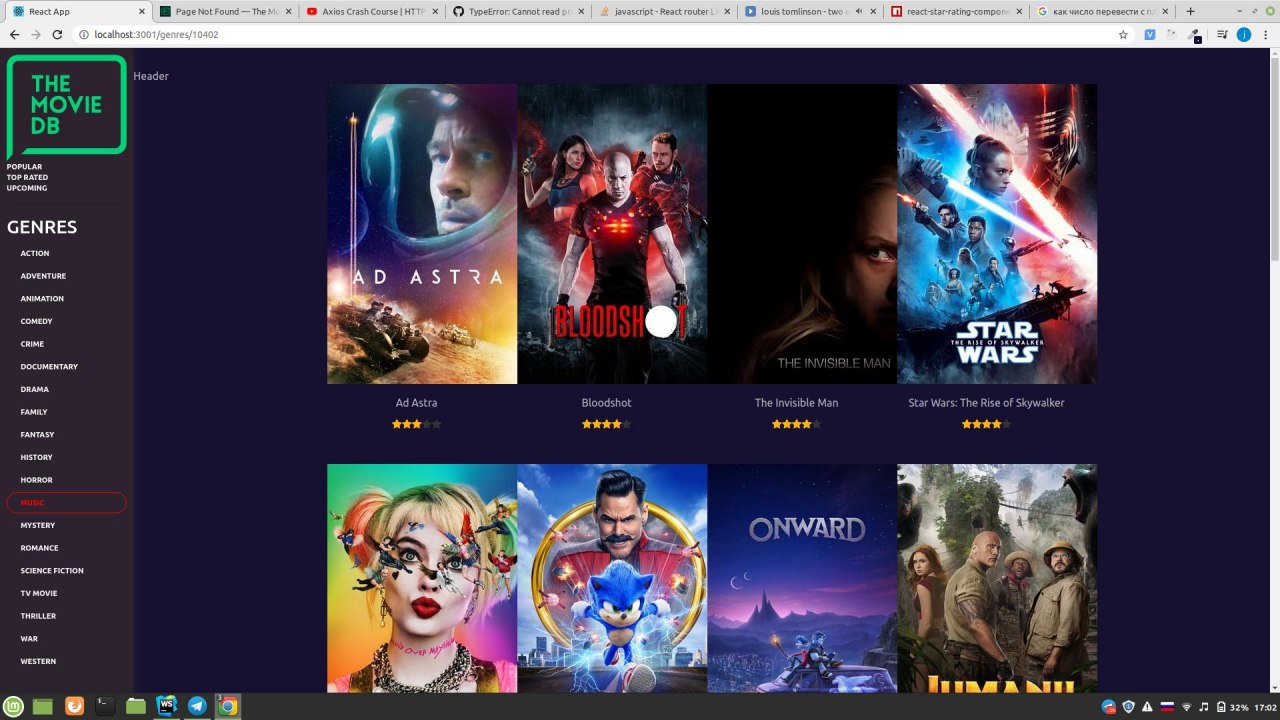This screenshot has height=720, width=1280.
Task: Select the History genre
Action: tap(36, 457)
